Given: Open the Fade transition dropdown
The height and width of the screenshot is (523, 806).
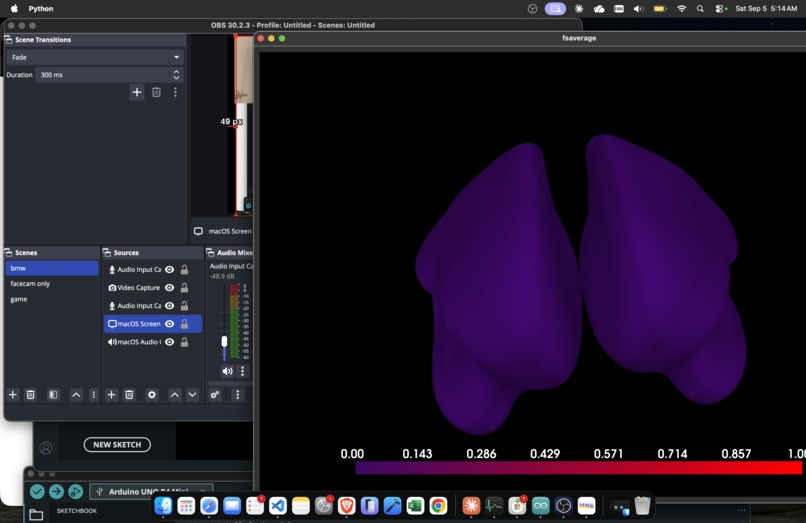Looking at the screenshot, I should click(95, 57).
